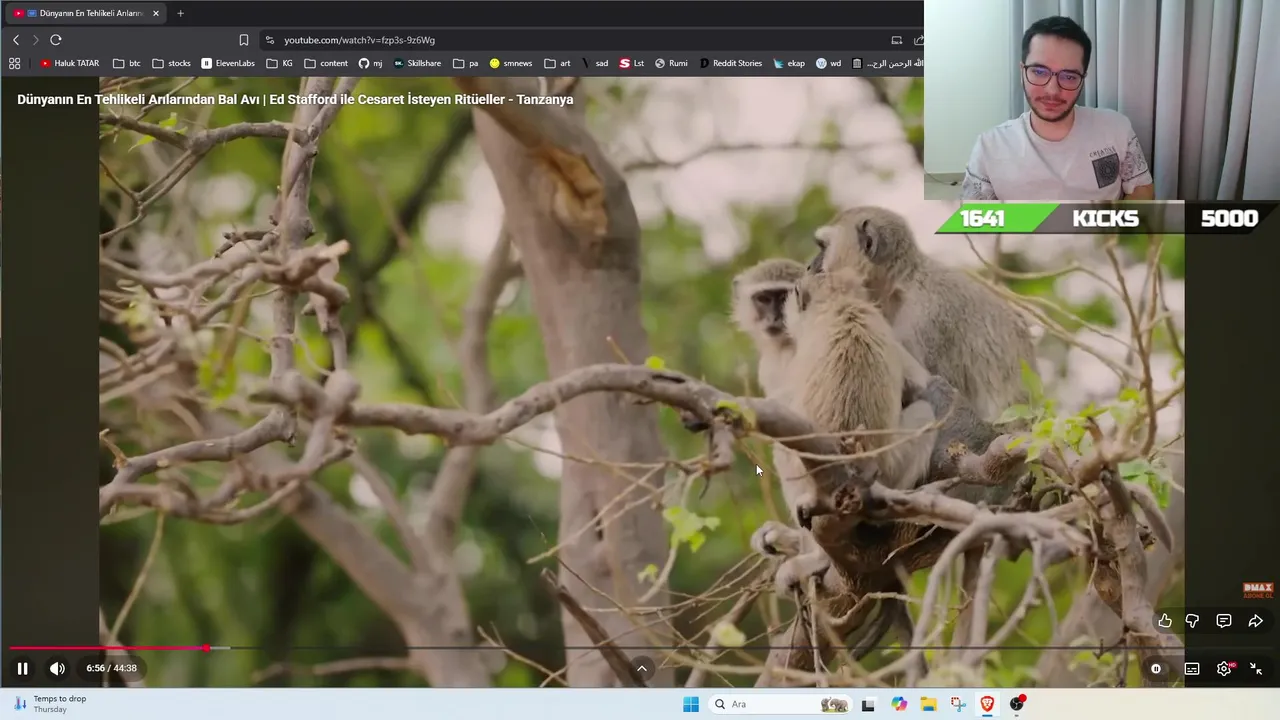Image resolution: width=1280 pixels, height=720 pixels.
Task: Open the content bookmark folder
Action: (327, 63)
